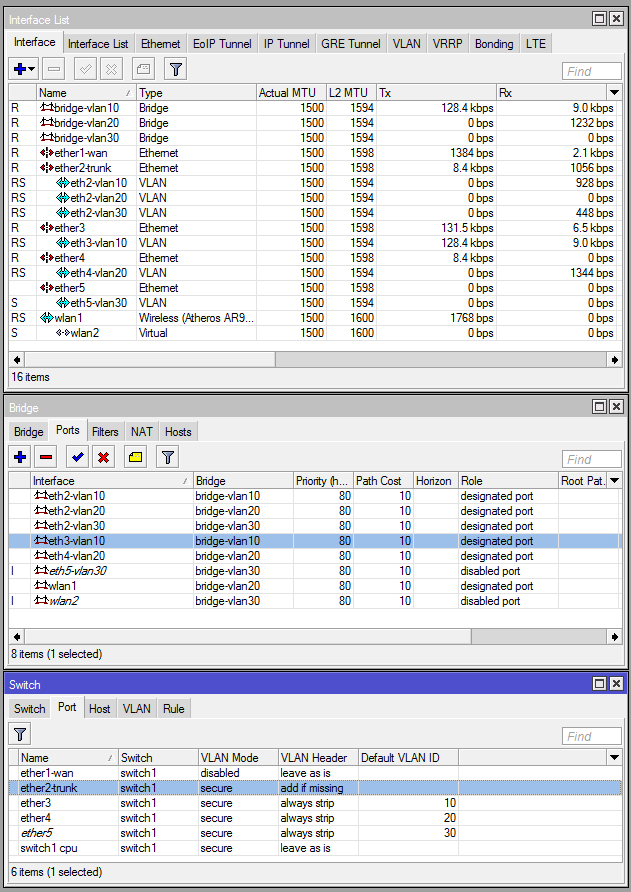Select wlan2 row in Bridge ports

coord(315,601)
